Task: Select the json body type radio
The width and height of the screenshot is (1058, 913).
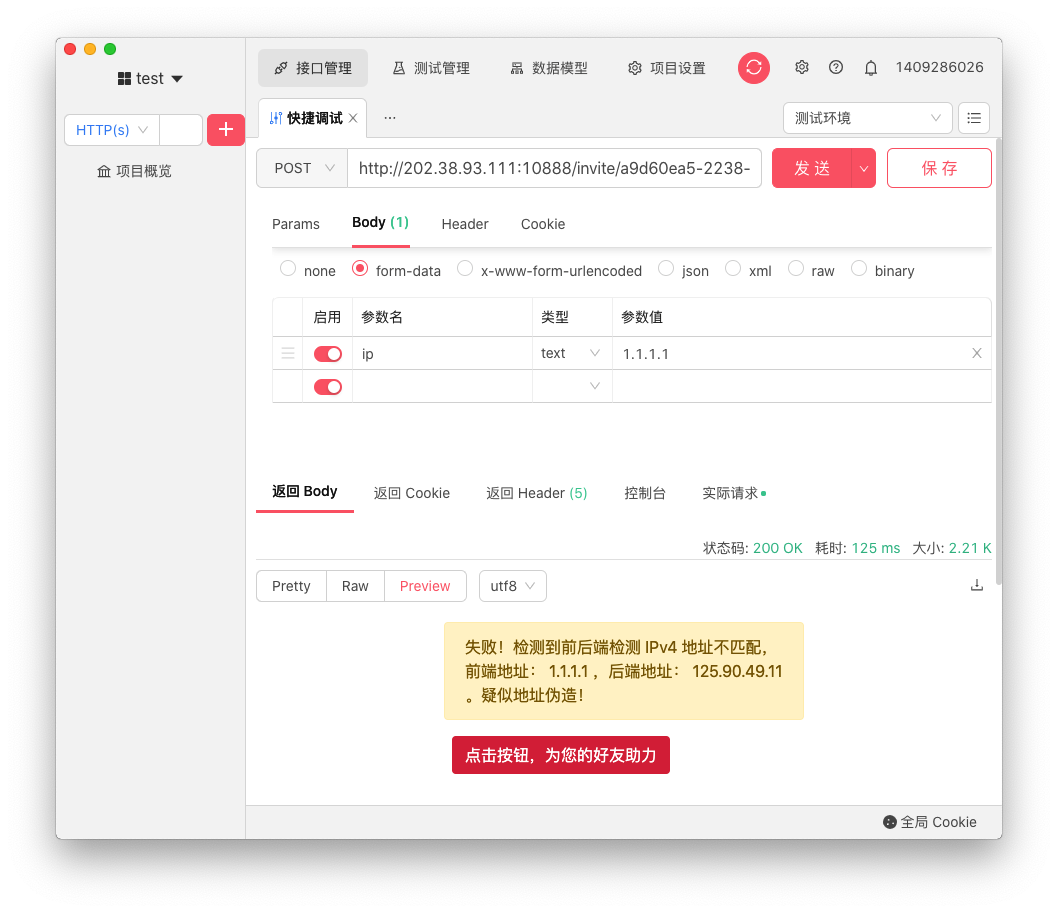Action: point(666,269)
